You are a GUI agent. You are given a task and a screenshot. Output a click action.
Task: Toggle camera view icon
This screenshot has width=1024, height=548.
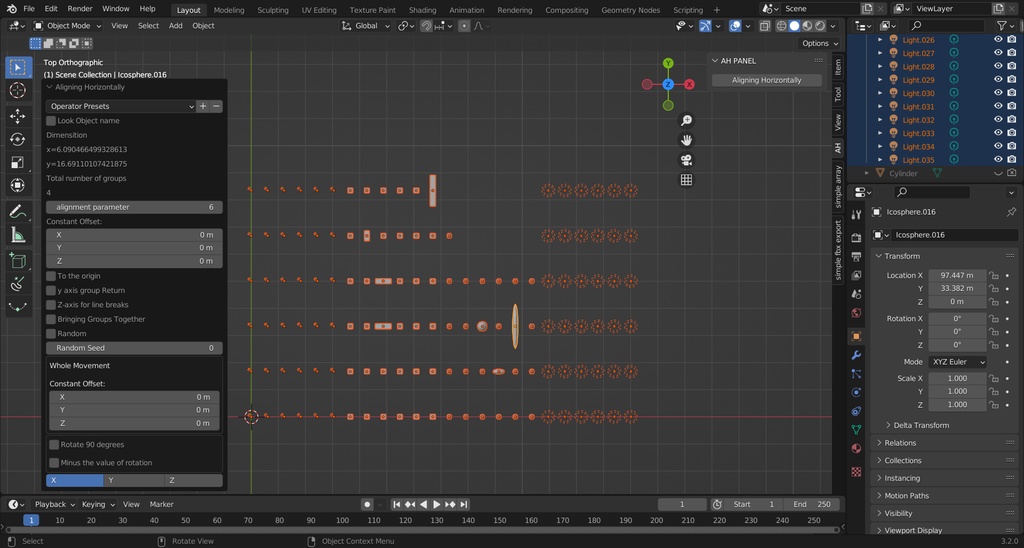point(686,160)
